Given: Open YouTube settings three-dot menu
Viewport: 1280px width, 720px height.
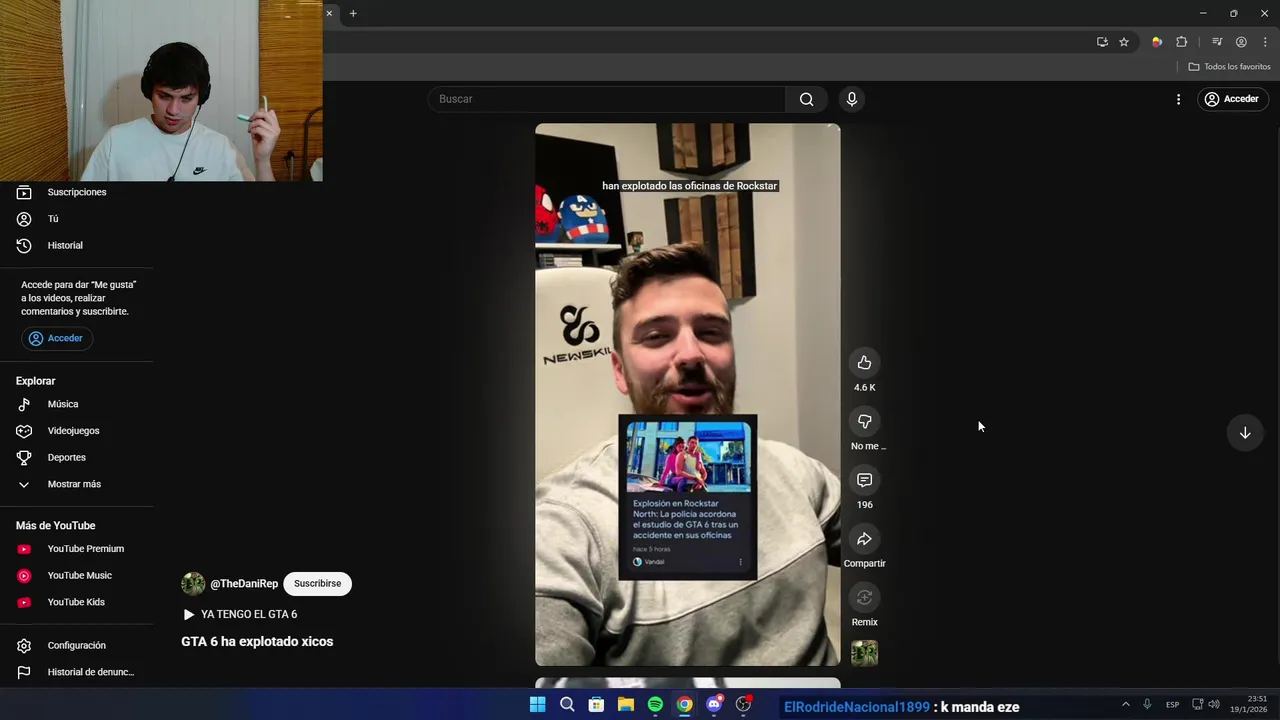Looking at the screenshot, I should [x=1178, y=99].
